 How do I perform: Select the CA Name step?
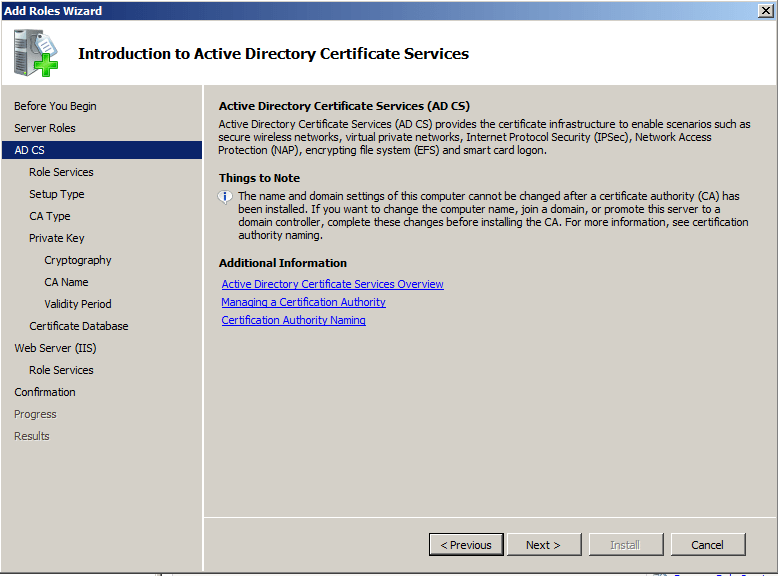(66, 282)
